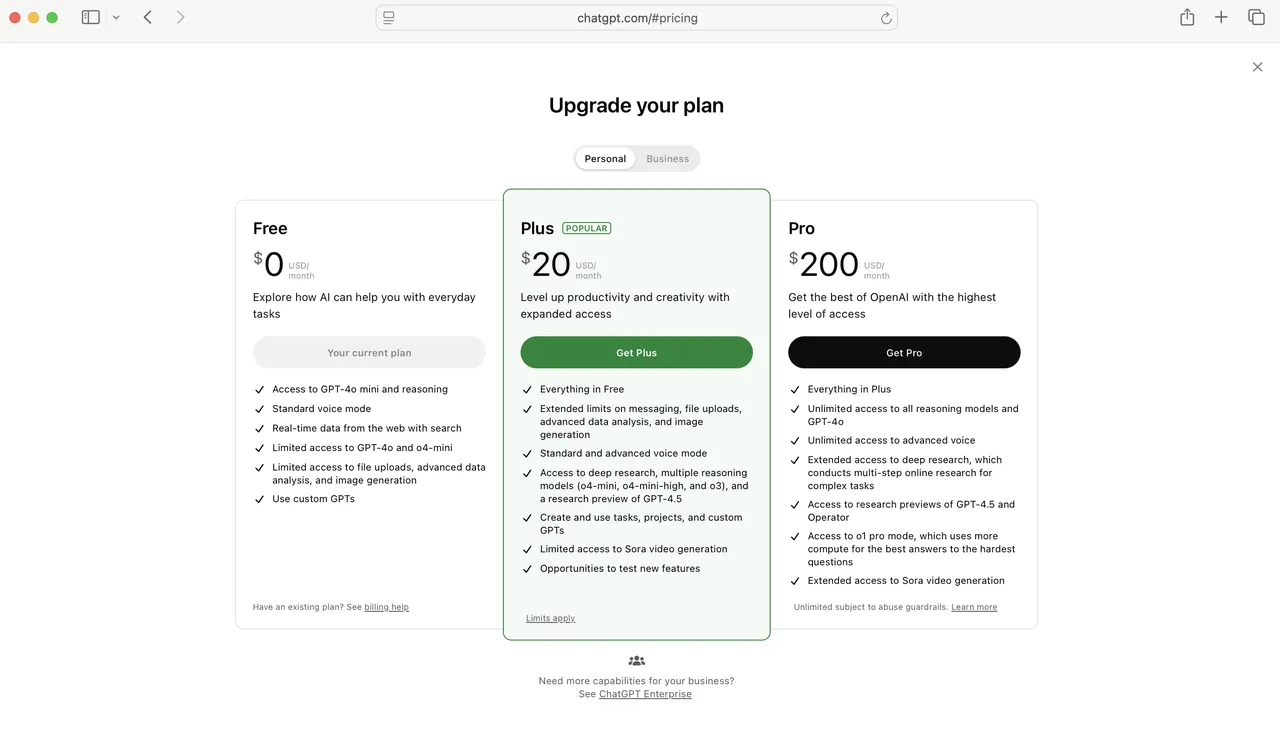1280x733 pixels.
Task: Click the disabled Your current plan button
Action: coord(369,353)
